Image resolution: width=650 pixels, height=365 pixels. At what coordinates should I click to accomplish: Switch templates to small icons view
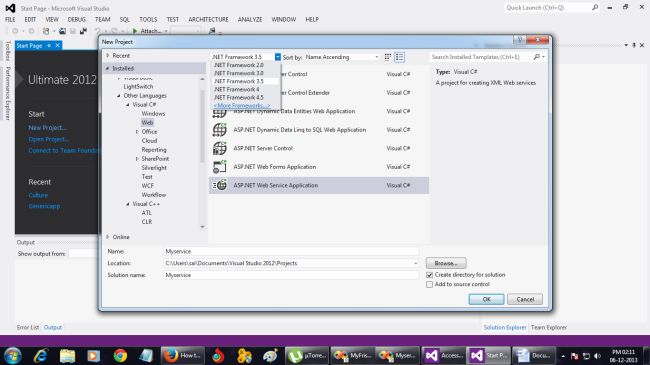coord(388,57)
